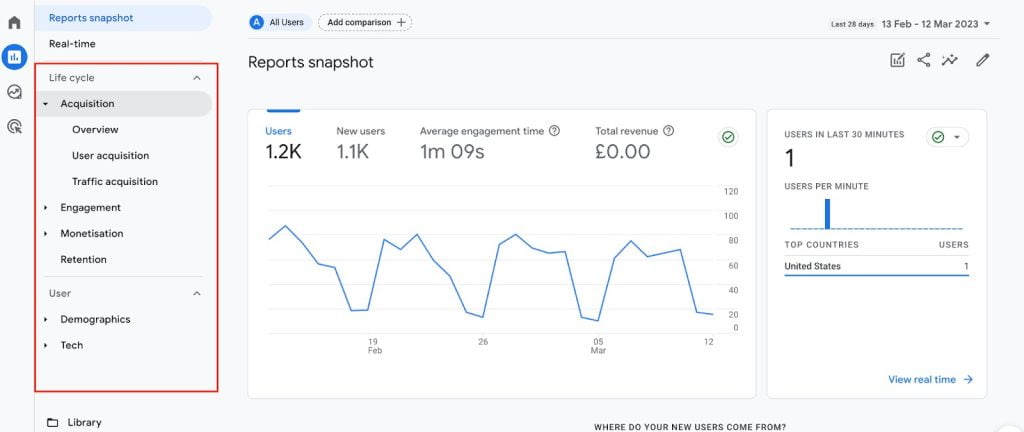The height and width of the screenshot is (432, 1024).
Task: Click the 'Last 28 days' label
Action: click(x=852, y=24)
